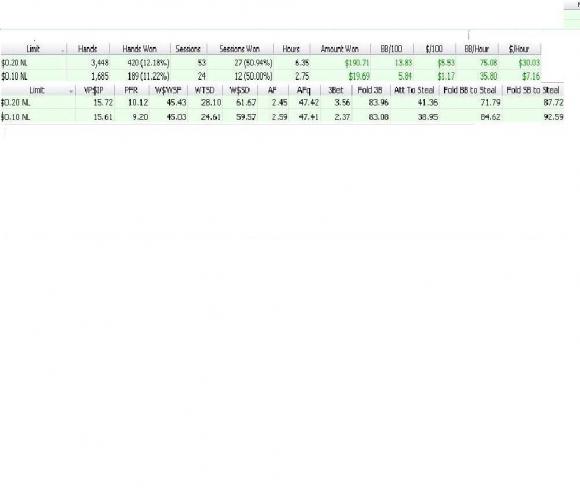Click the BB/100 column header
Screen dimensions: 580x501
click(x=392, y=49)
